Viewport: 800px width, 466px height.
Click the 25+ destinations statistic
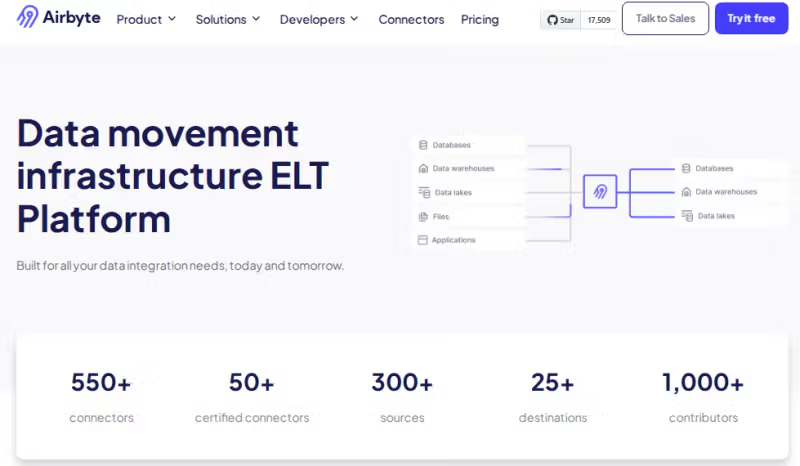point(553,397)
